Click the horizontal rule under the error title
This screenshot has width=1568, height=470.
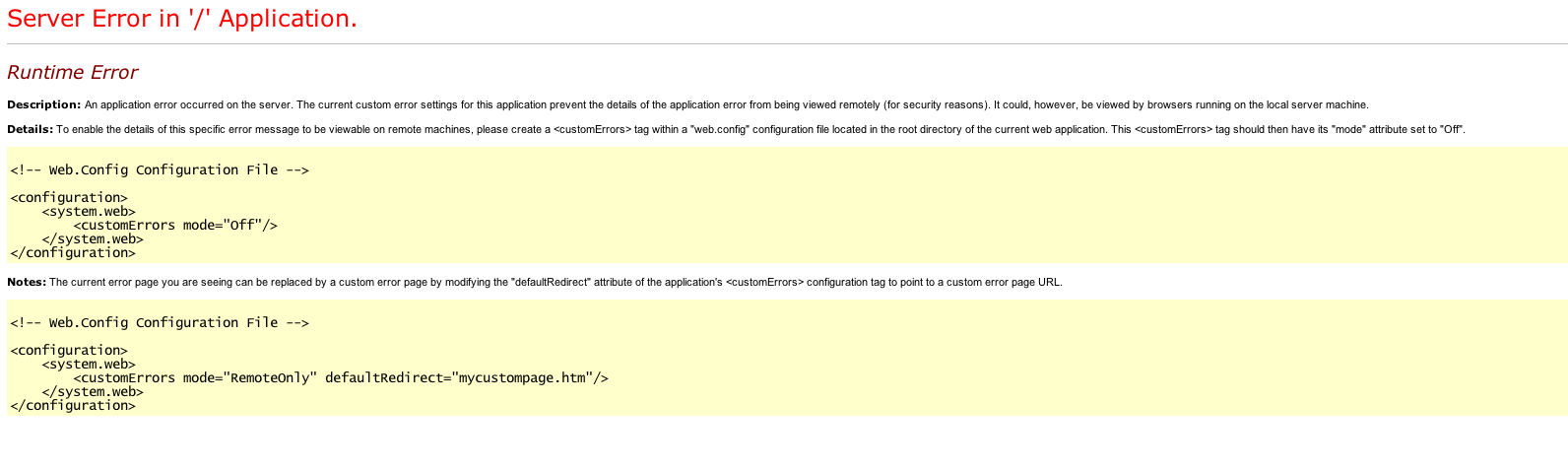[x=787, y=44]
